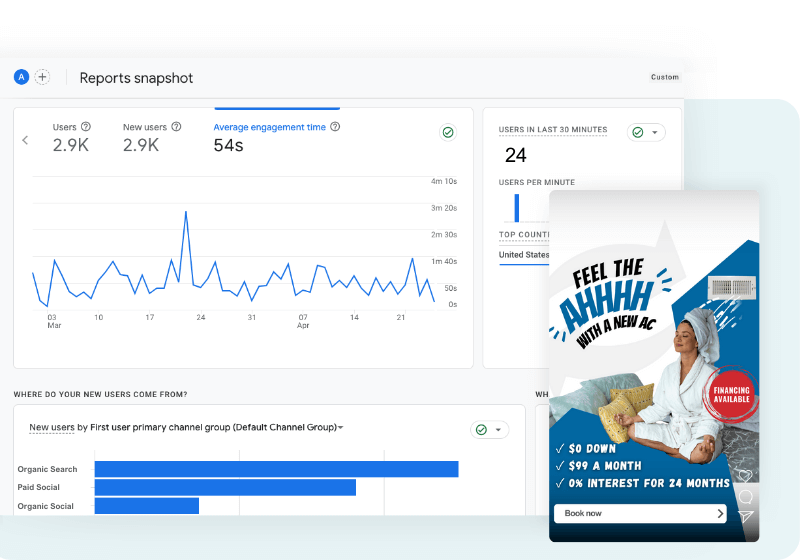Open the realtime card status check dropdown
The width and height of the screenshot is (800, 560).
click(x=646, y=133)
